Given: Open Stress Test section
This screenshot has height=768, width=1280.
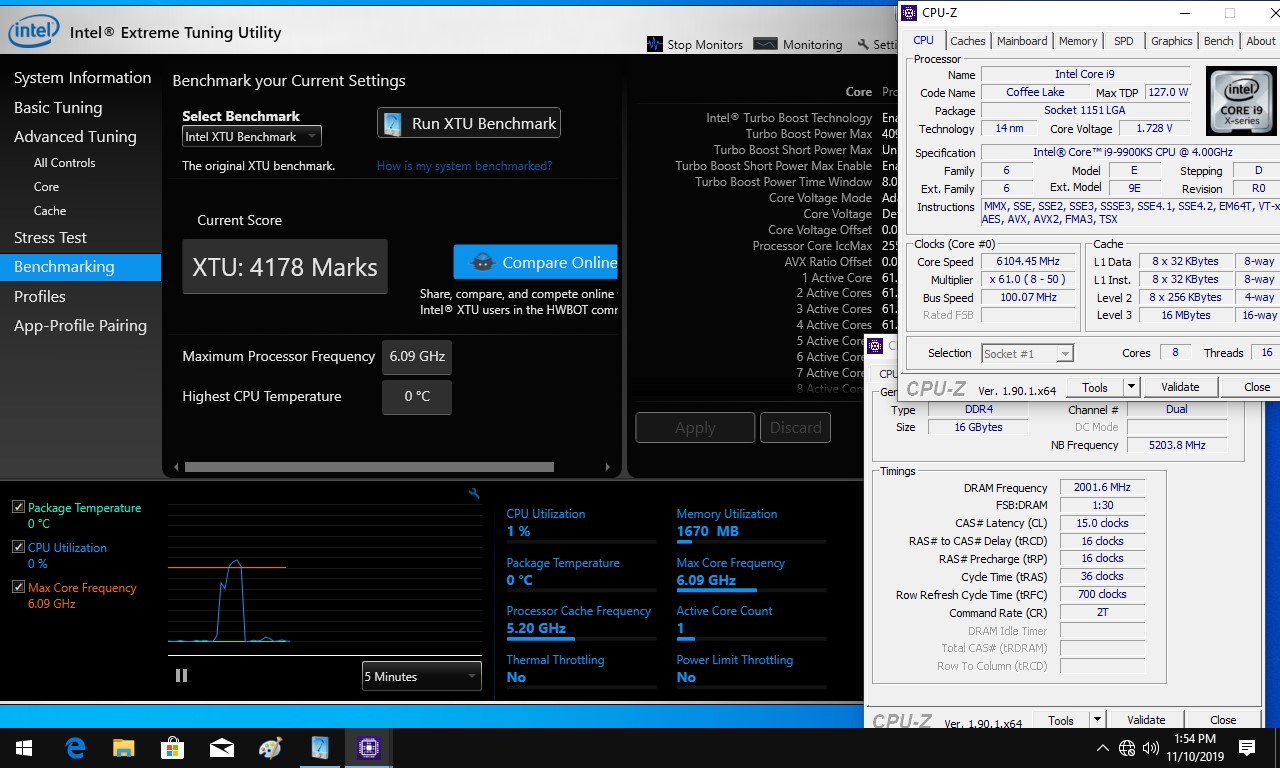Looking at the screenshot, I should tap(50, 238).
